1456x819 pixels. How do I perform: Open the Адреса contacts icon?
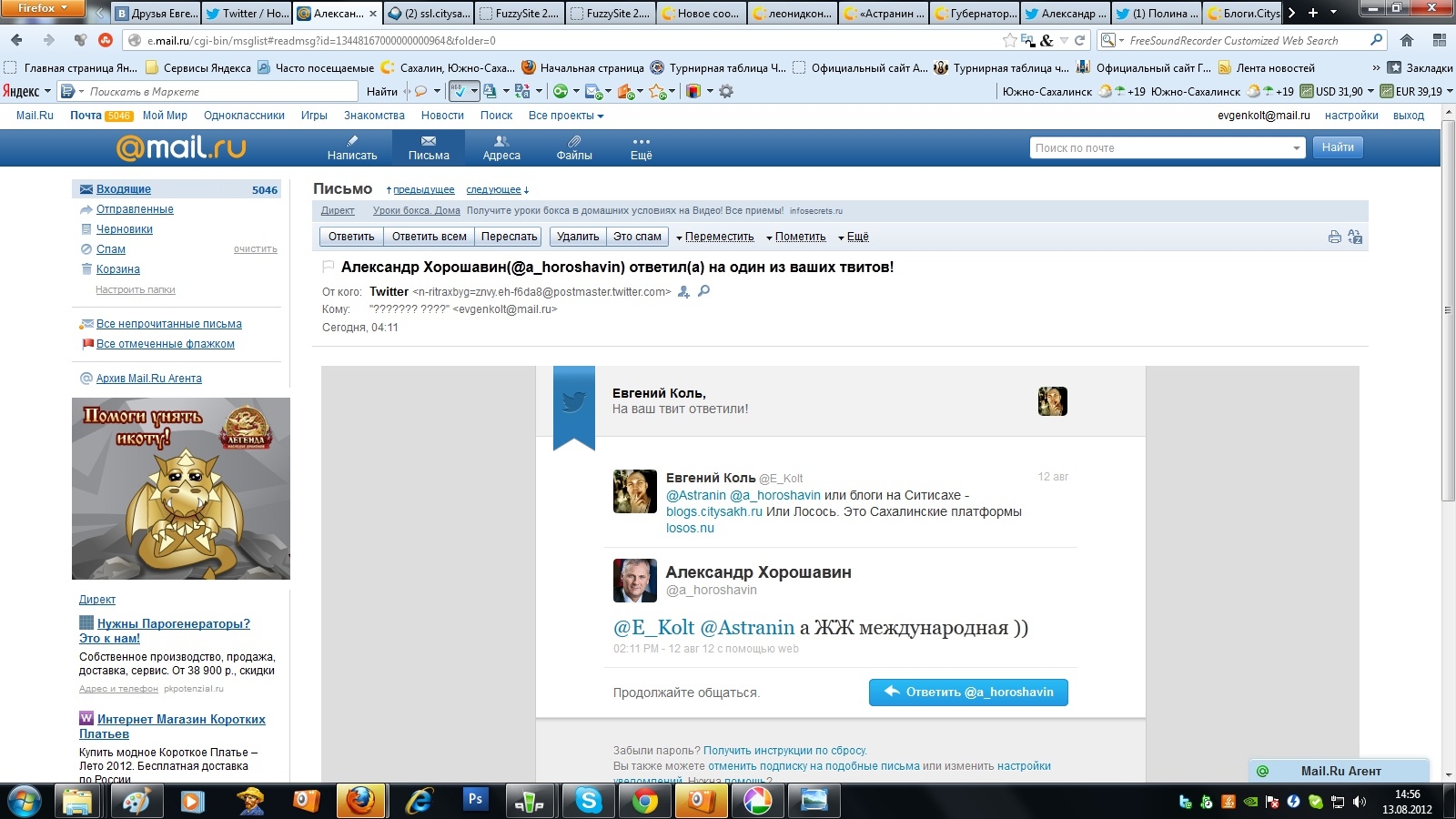coord(501,147)
